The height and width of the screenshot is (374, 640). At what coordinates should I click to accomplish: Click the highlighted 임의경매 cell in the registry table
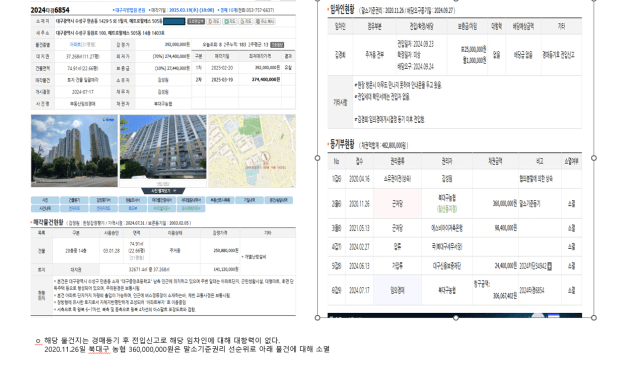click(x=397, y=290)
